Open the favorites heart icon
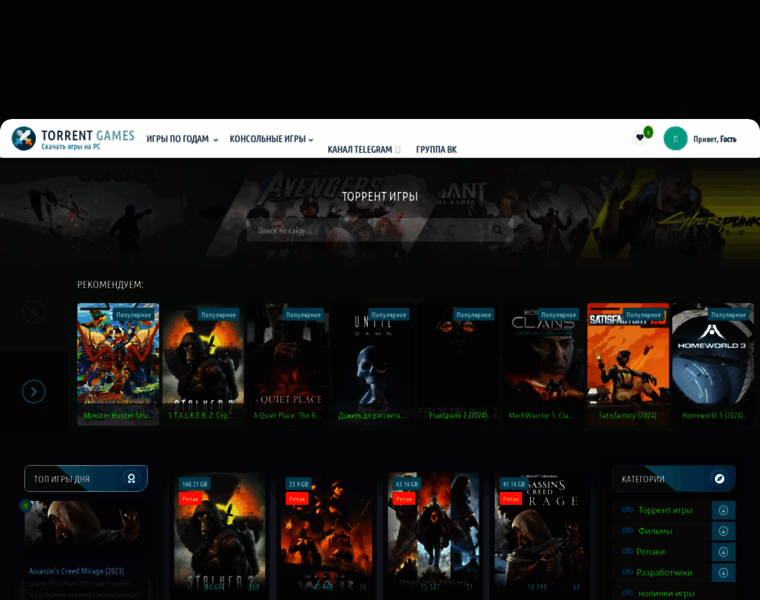This screenshot has height=600, width=760. point(640,138)
